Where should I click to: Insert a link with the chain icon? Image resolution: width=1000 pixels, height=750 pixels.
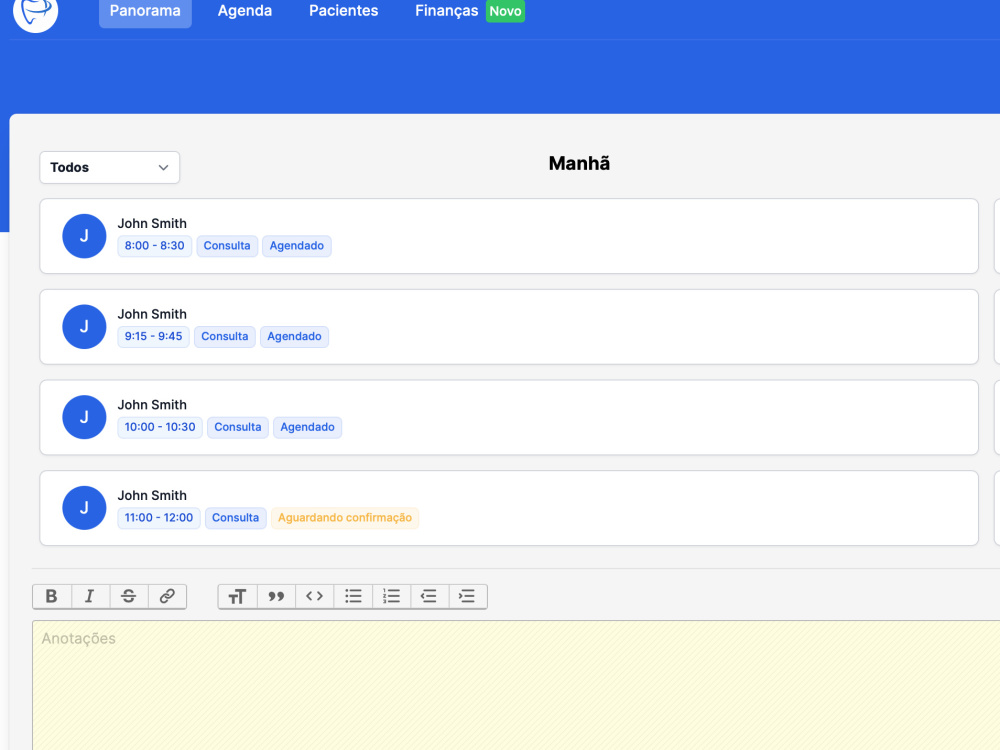point(167,596)
